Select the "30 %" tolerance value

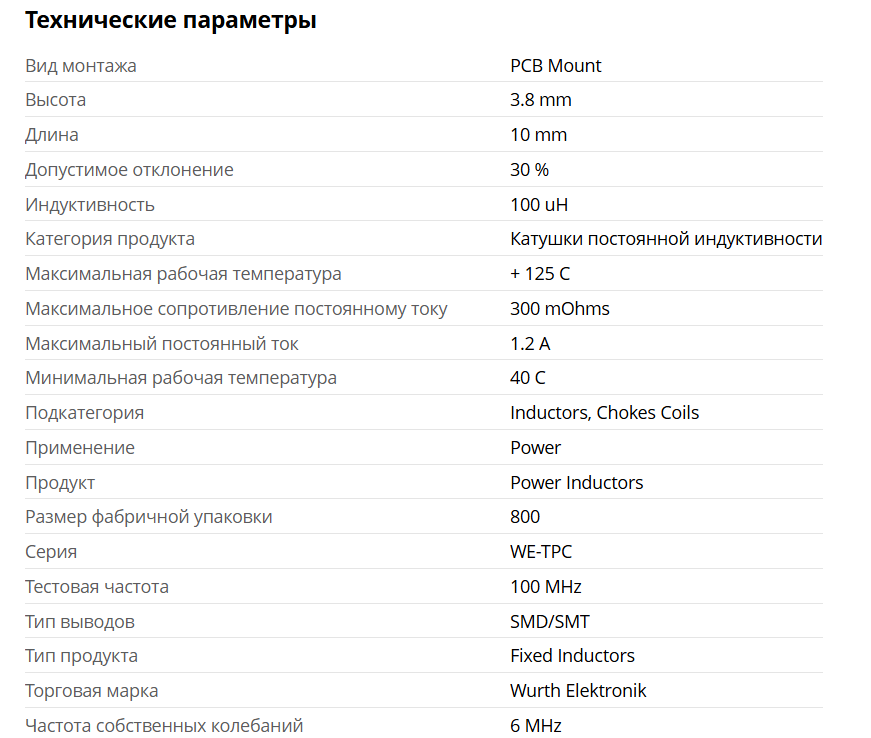tap(529, 170)
